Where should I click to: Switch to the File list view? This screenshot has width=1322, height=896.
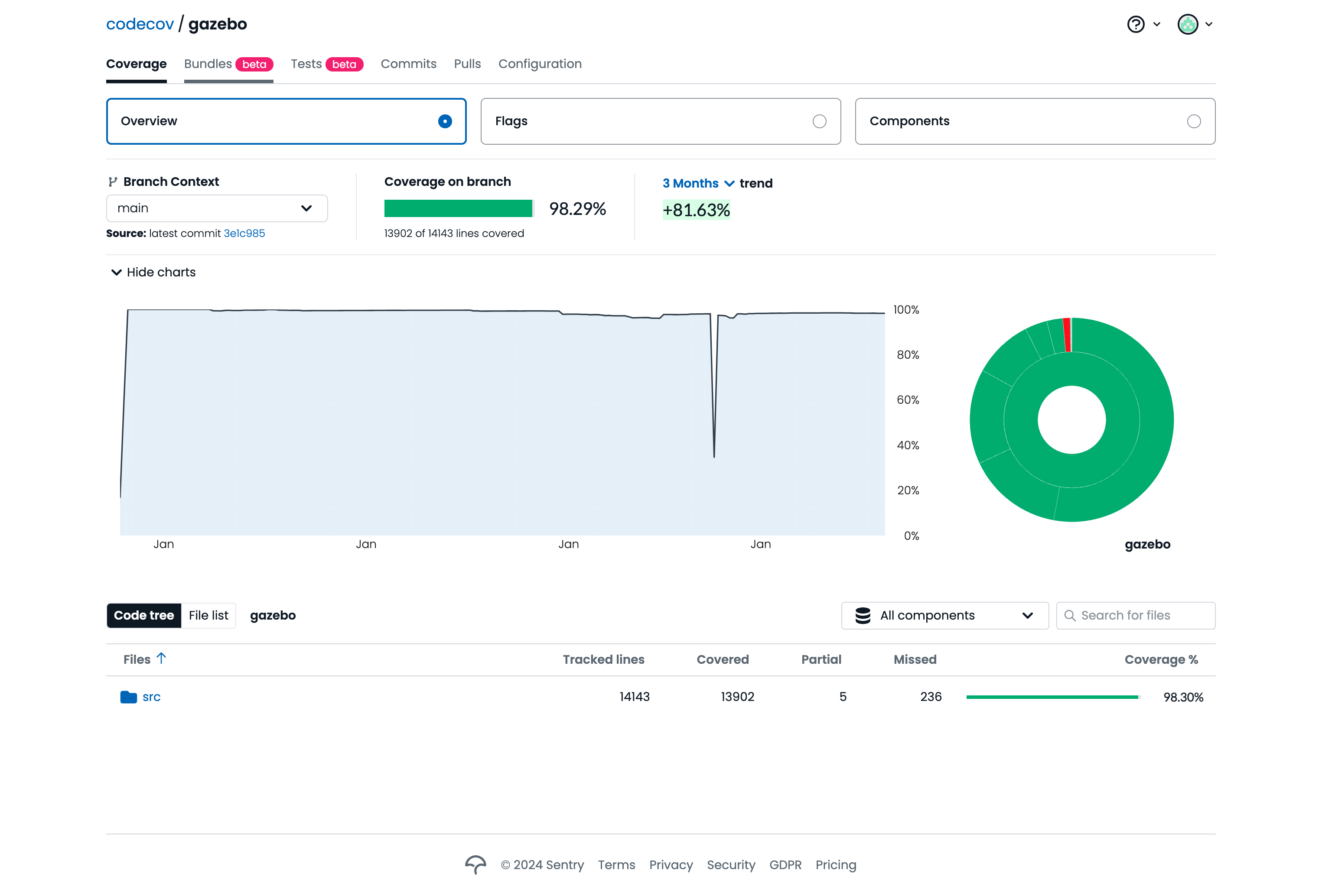click(208, 615)
